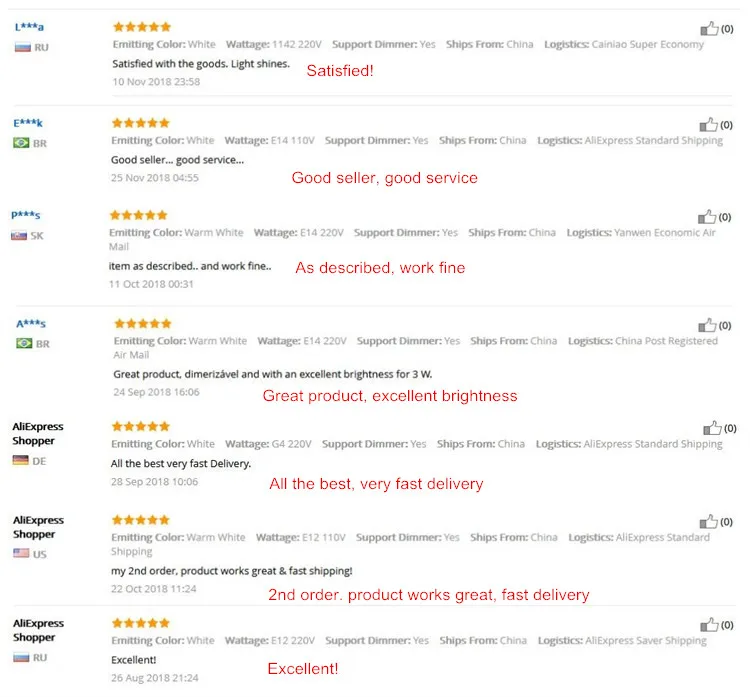Open reviewer profile L***a

click(x=29, y=27)
